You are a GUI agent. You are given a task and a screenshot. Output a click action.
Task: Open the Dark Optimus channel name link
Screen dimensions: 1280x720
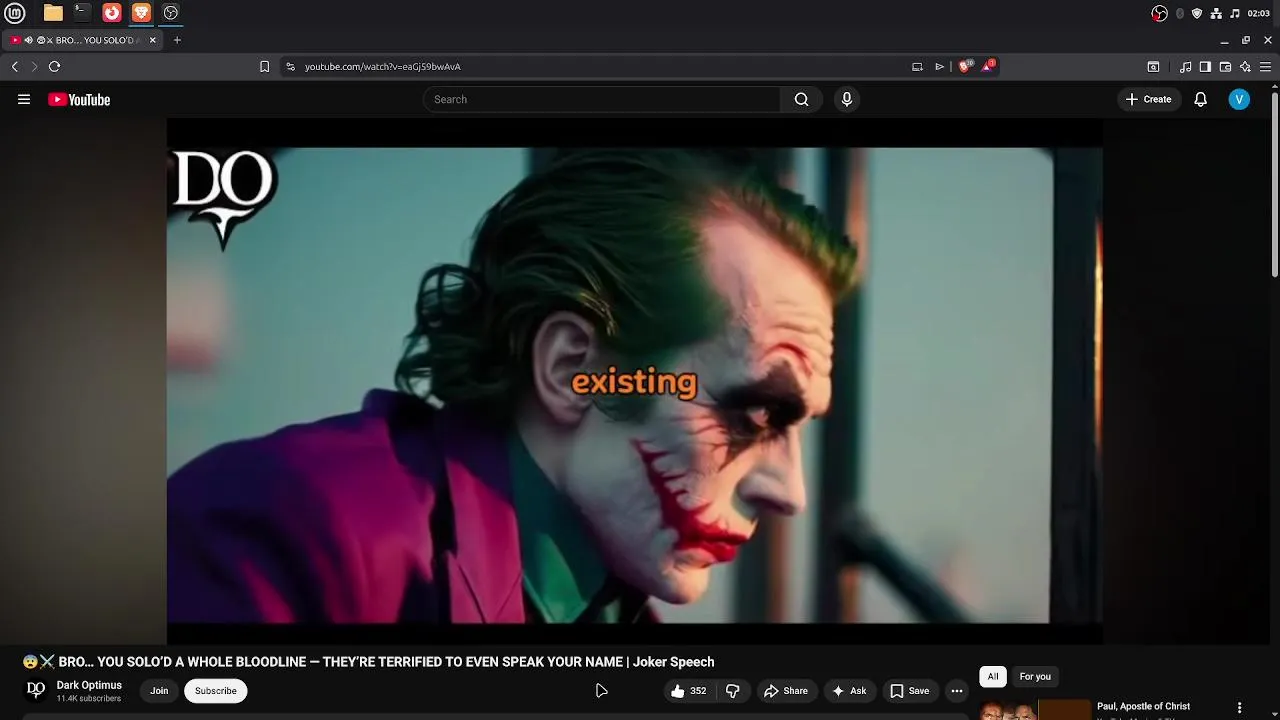click(89, 685)
